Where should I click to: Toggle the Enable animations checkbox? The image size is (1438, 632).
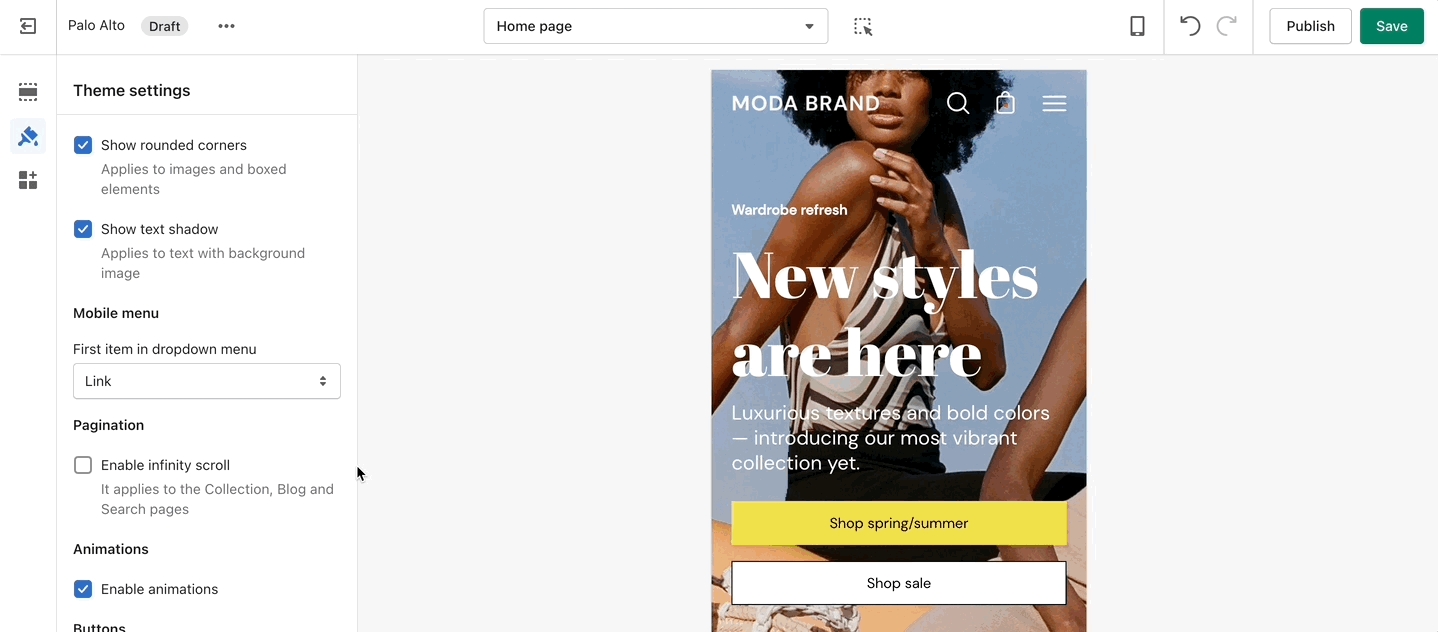83,589
